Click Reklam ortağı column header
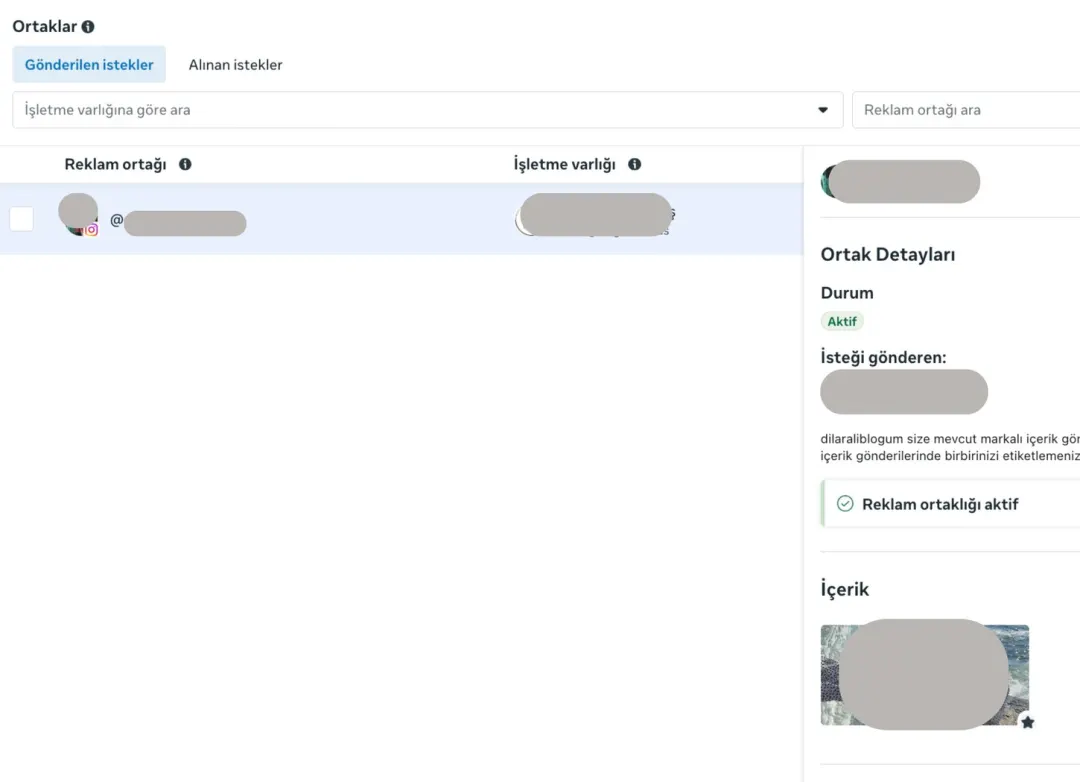Image resolution: width=1080 pixels, height=782 pixels. (x=115, y=164)
